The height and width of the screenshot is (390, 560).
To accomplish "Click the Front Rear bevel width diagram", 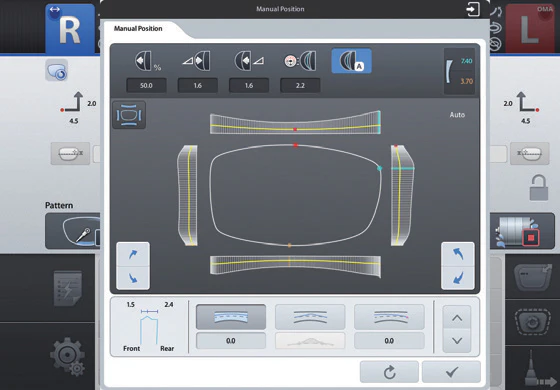I will pos(149,326).
